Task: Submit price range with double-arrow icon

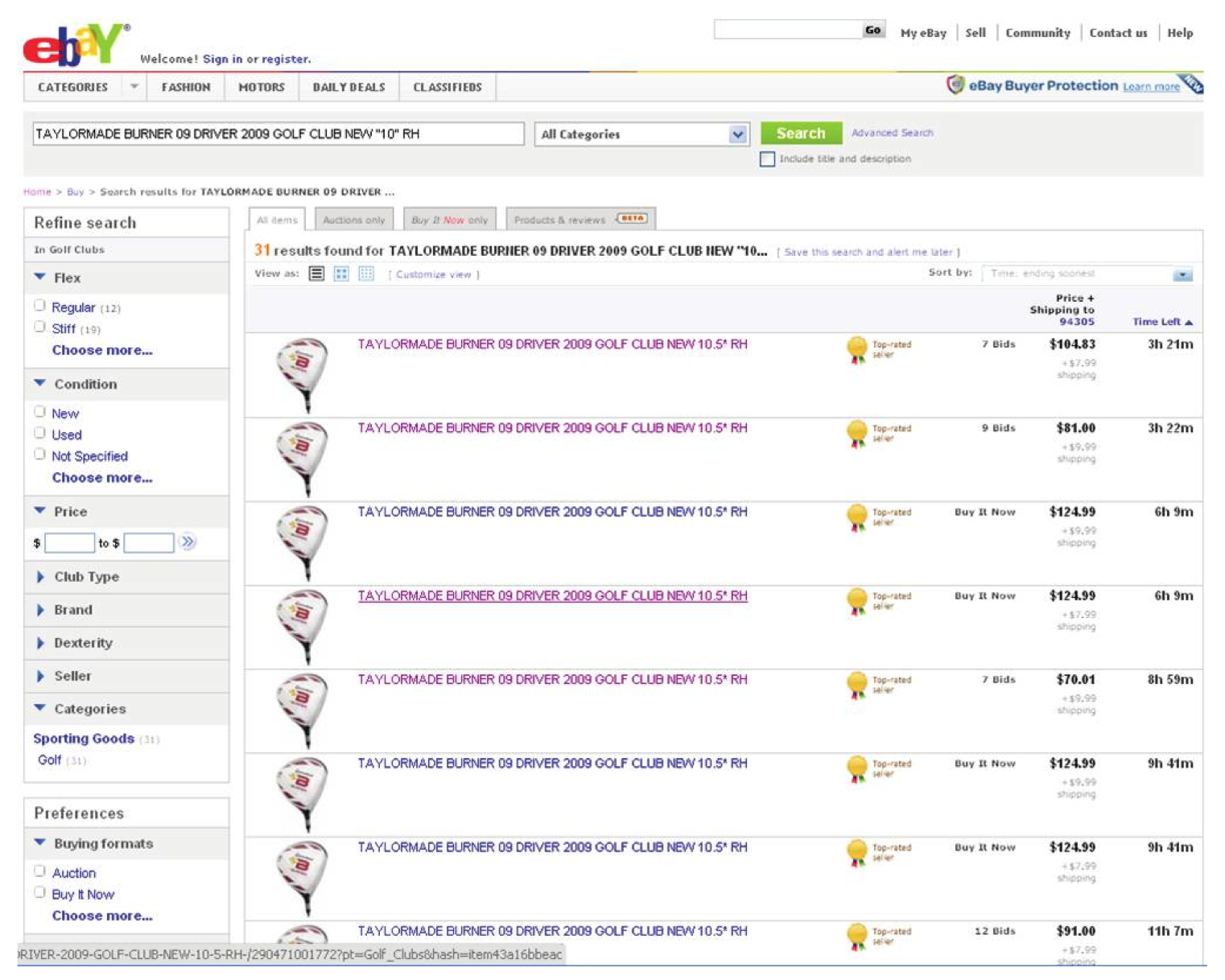Action: (188, 541)
